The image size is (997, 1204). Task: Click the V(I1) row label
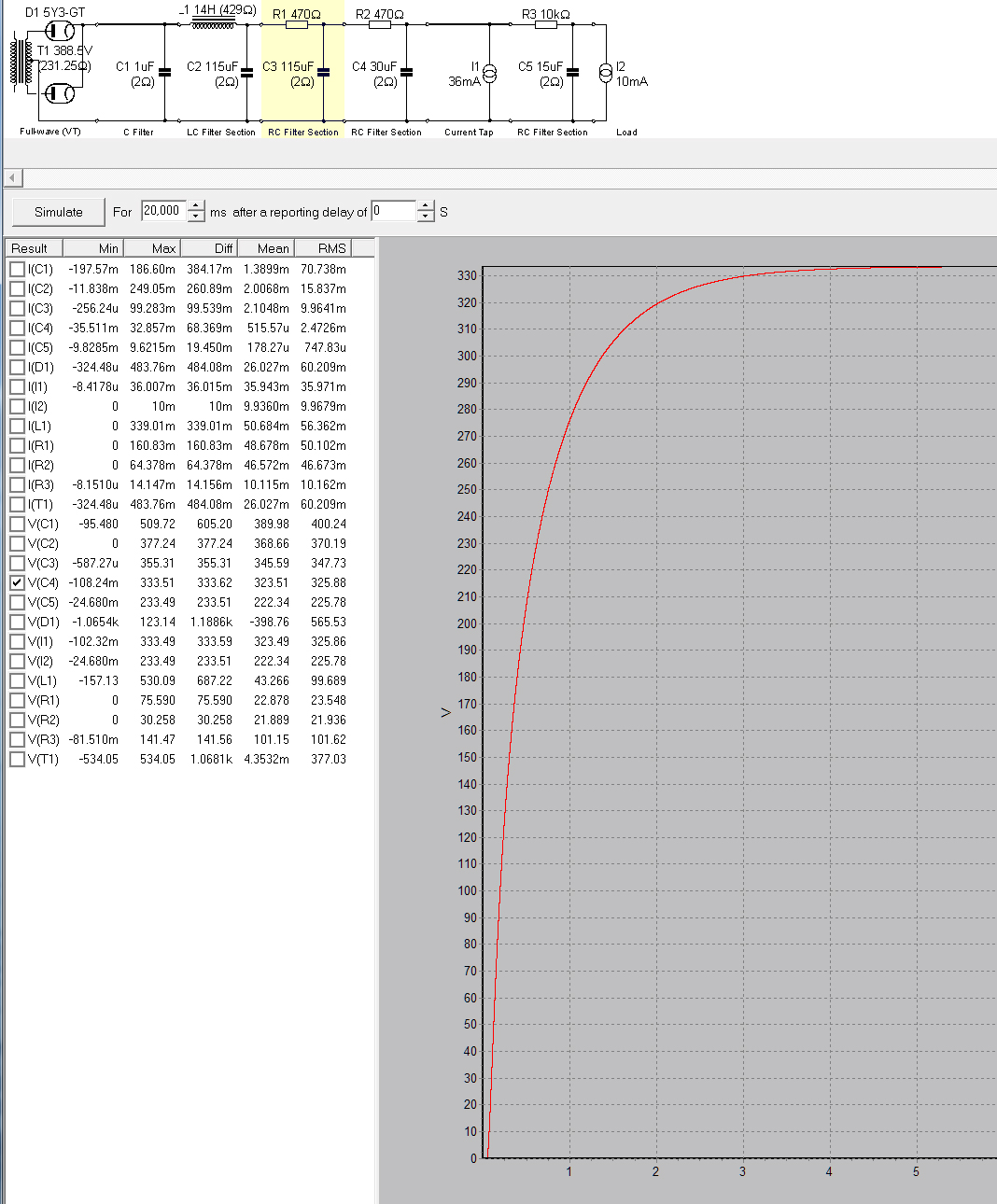(40, 641)
